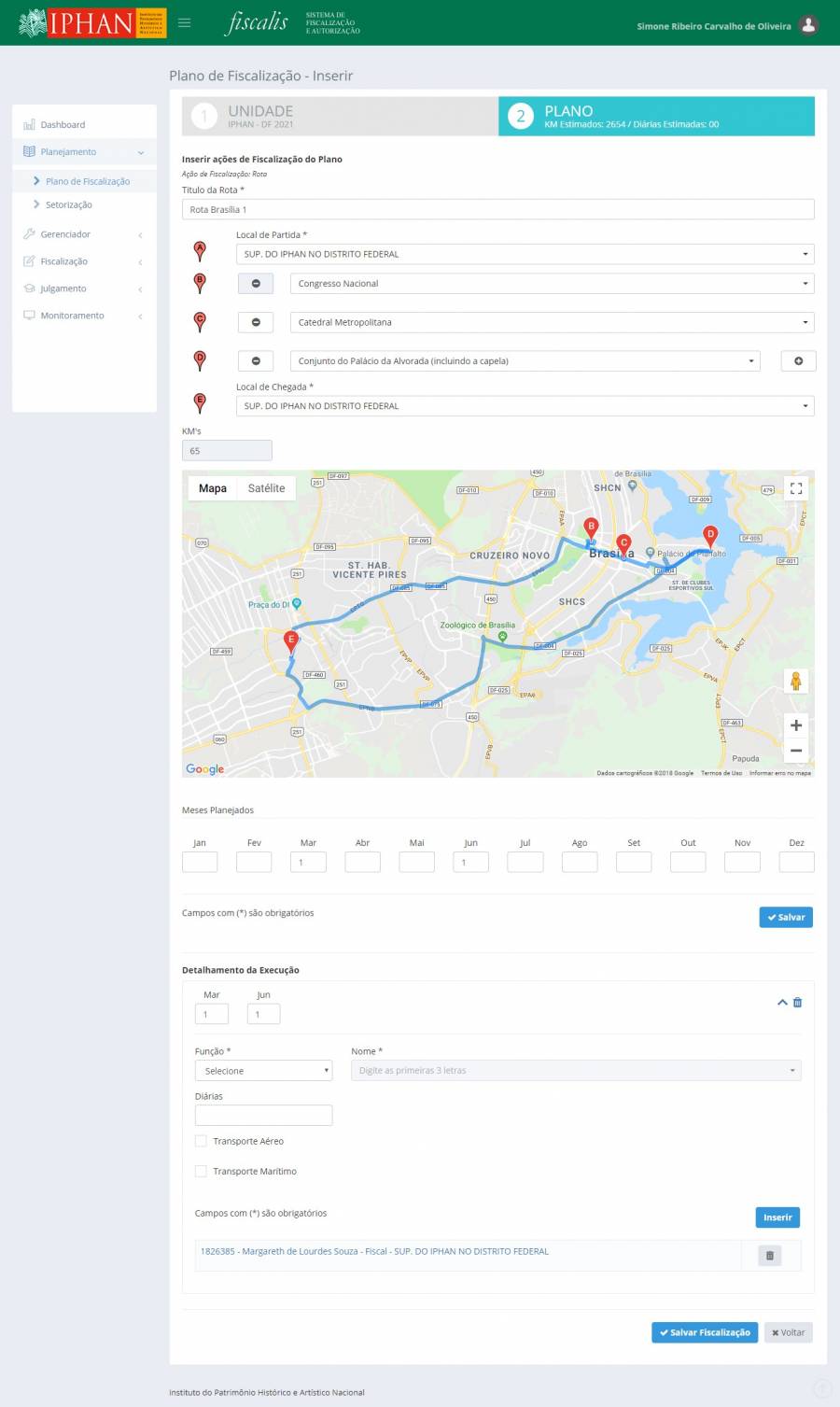The height and width of the screenshot is (1407, 840).
Task: Click the Voltar button
Action: (788, 1332)
